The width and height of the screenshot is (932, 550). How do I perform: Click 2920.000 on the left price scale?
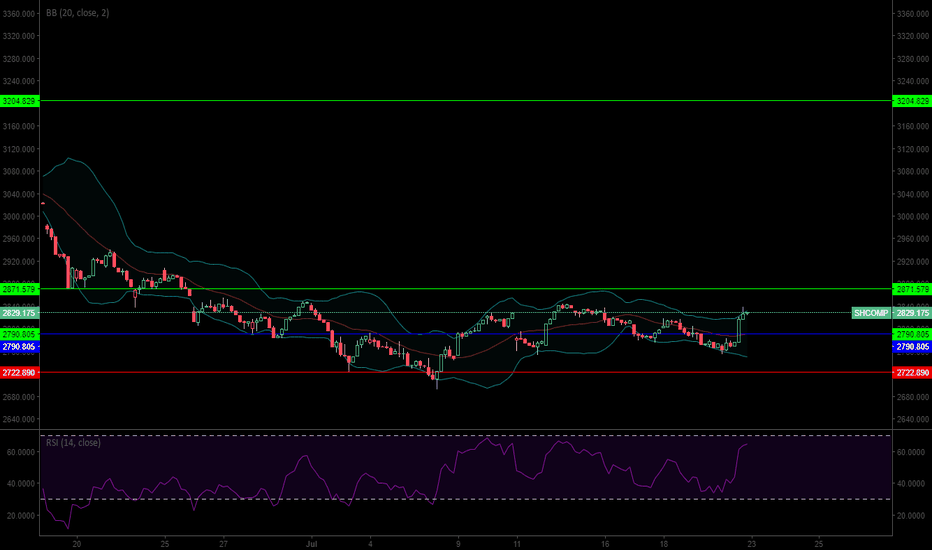18,262
